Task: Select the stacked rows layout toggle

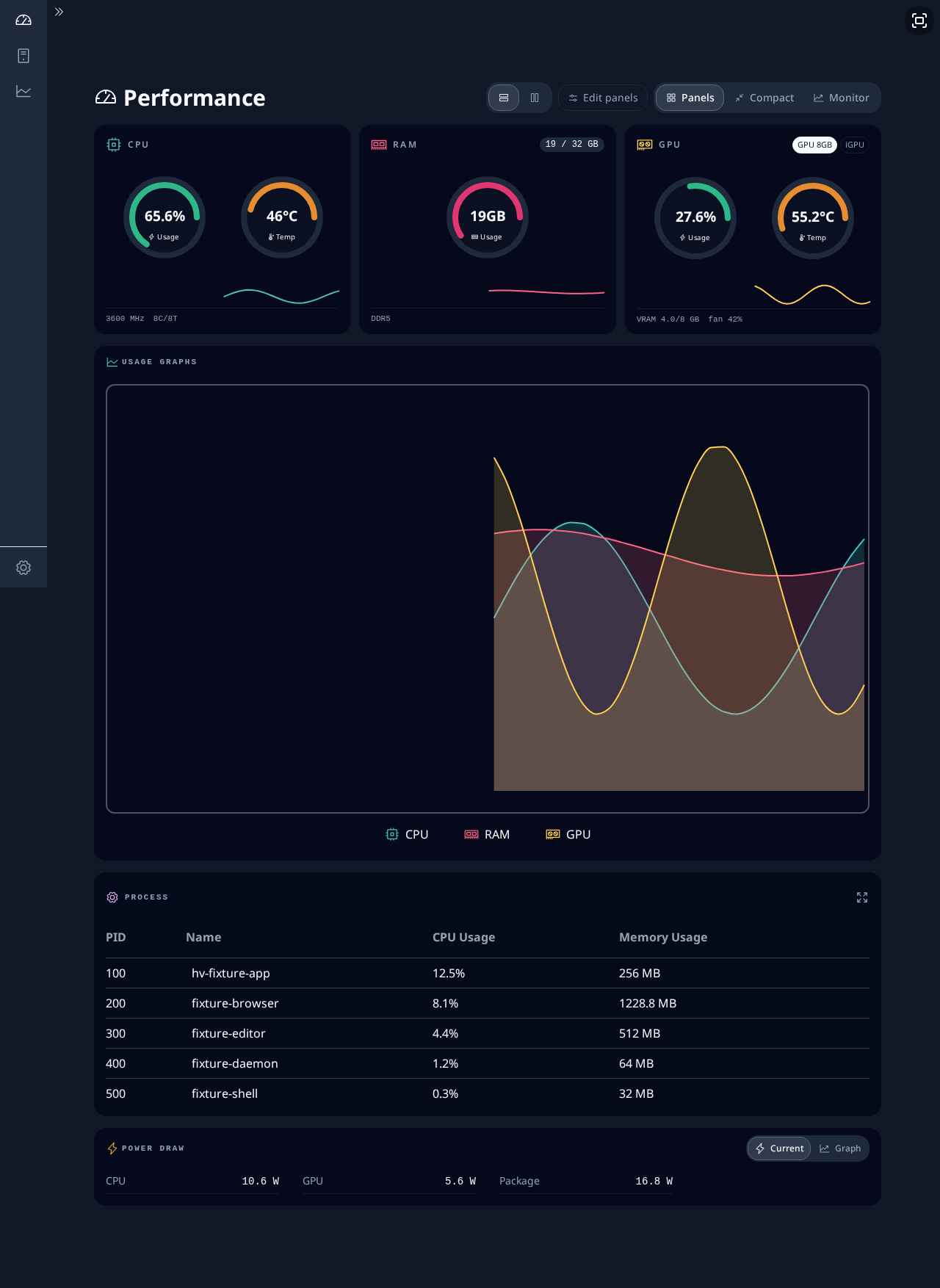Action: pyautogui.click(x=504, y=98)
